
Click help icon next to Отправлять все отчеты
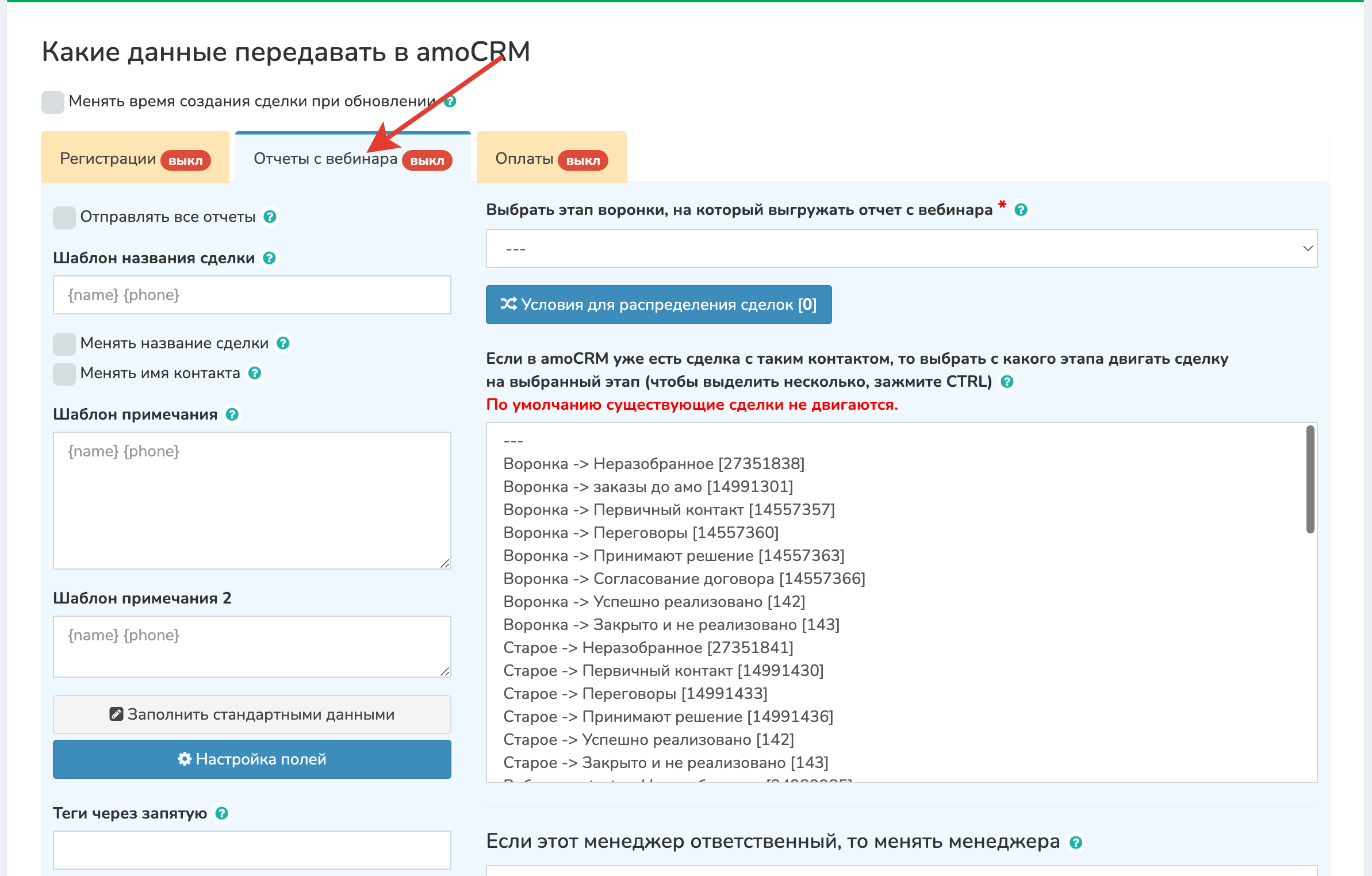pyautogui.click(x=270, y=217)
